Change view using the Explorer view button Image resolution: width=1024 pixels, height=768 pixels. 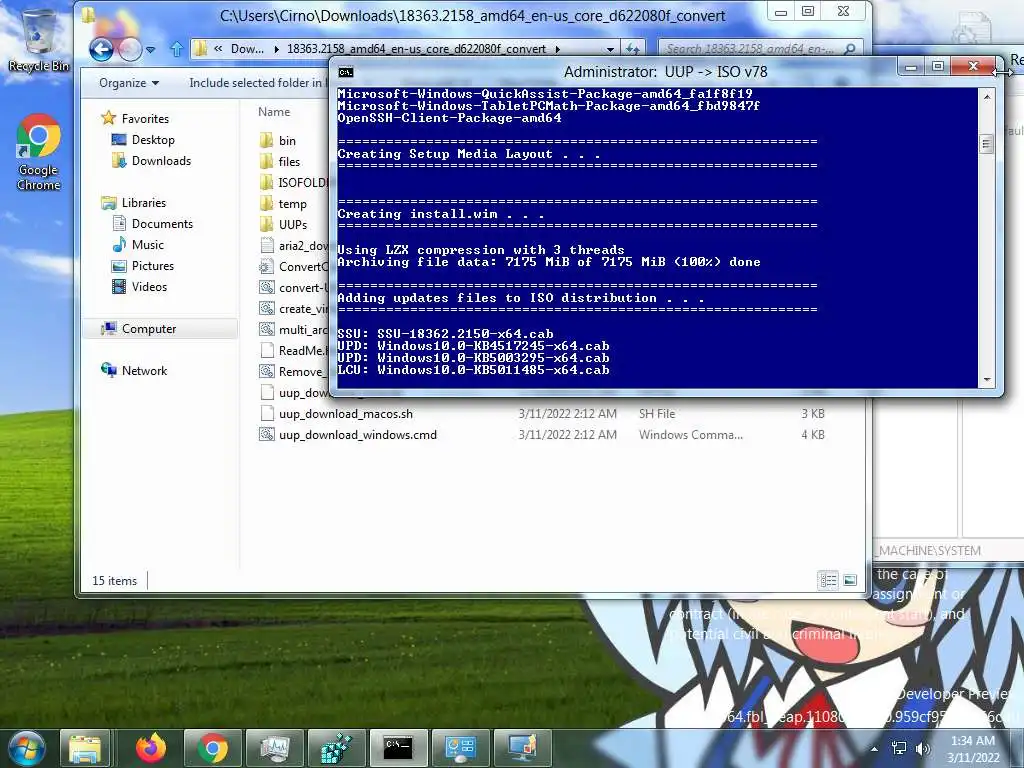click(828, 580)
